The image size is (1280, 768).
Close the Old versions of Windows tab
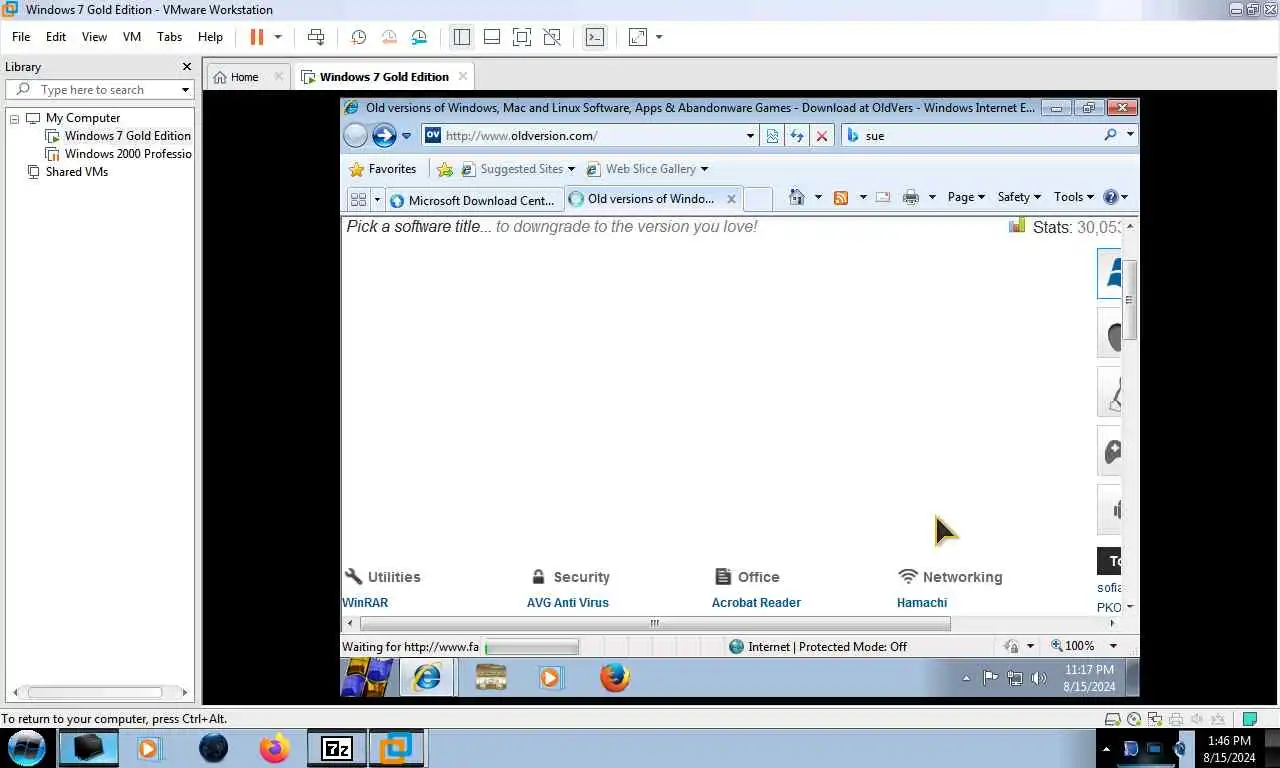(x=731, y=199)
